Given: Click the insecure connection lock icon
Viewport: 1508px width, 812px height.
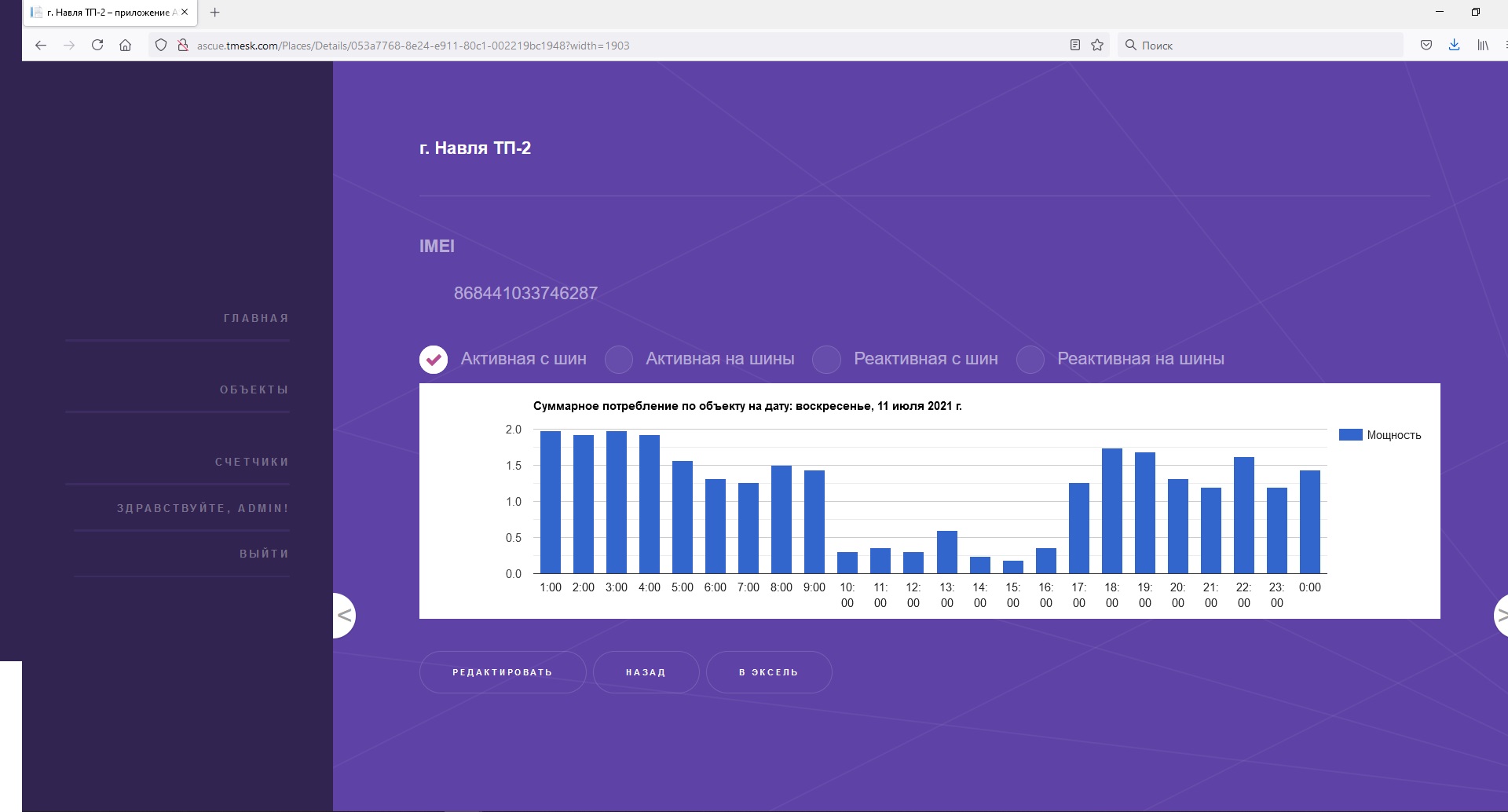Looking at the screenshot, I should pos(183,46).
